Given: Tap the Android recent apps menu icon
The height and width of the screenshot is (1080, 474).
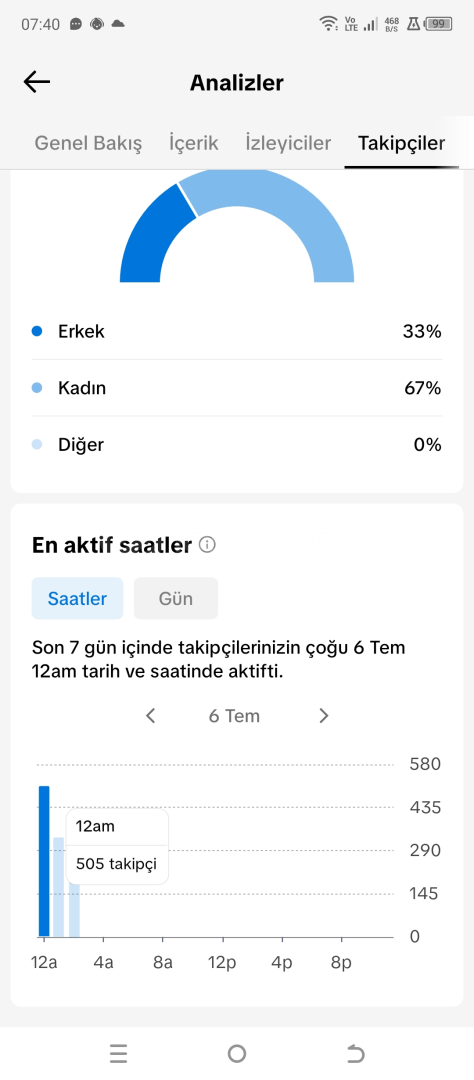Looking at the screenshot, I should click(x=118, y=1053).
